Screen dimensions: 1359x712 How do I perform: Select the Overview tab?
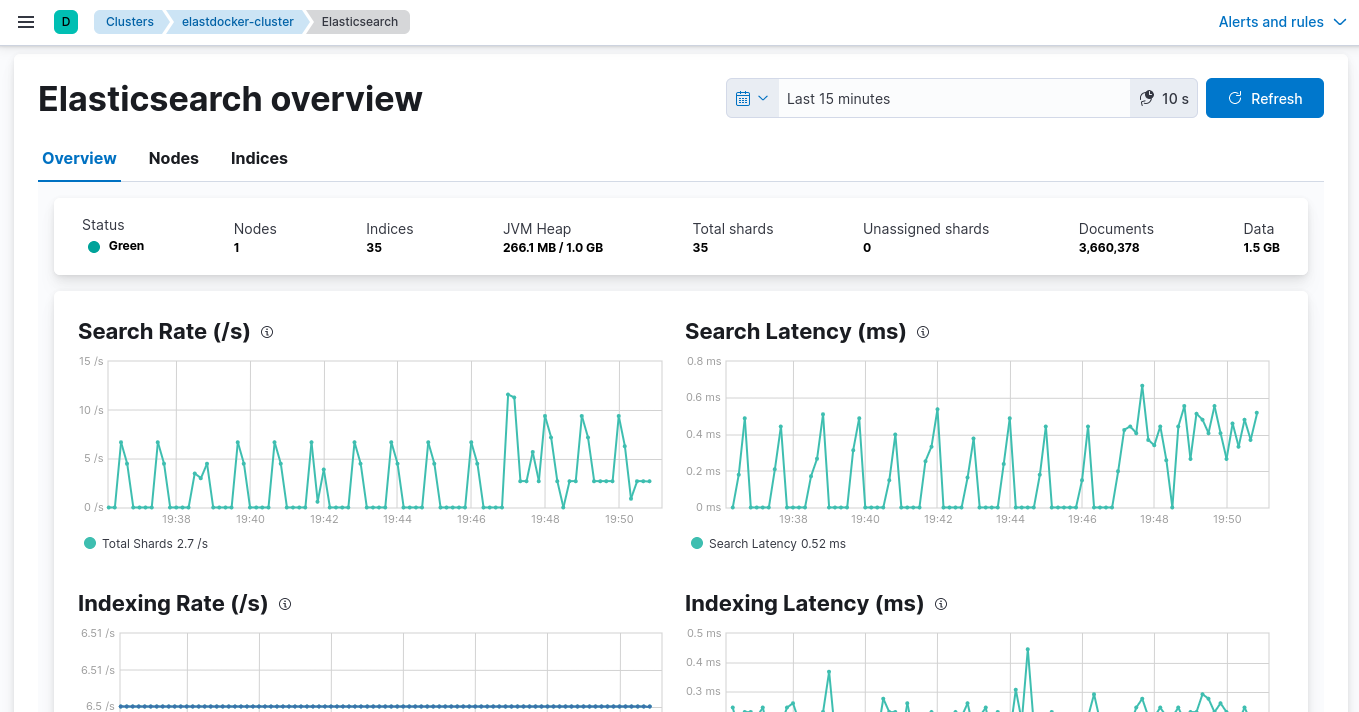[80, 158]
